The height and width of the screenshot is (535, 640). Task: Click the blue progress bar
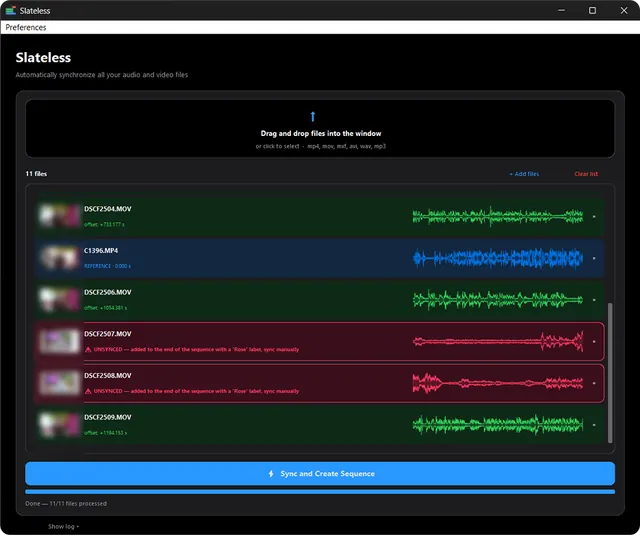pos(320,492)
